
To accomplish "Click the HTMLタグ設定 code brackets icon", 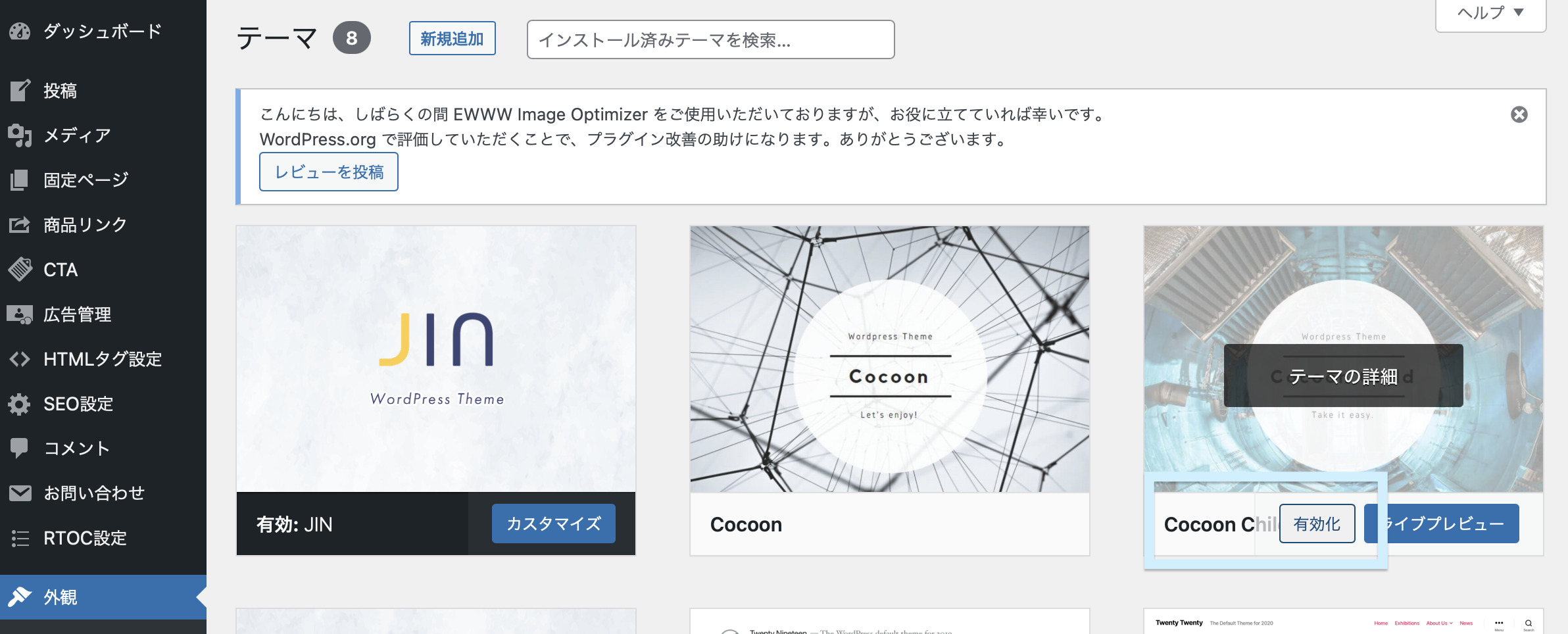I will pos(20,359).
